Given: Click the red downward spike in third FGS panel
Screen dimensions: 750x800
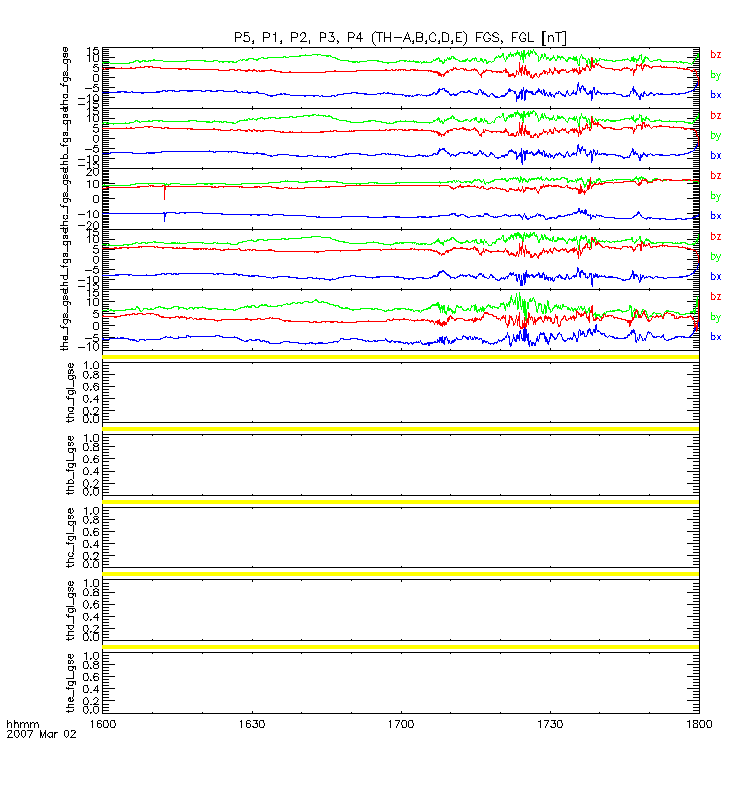Looking at the screenshot, I should [x=164, y=192].
